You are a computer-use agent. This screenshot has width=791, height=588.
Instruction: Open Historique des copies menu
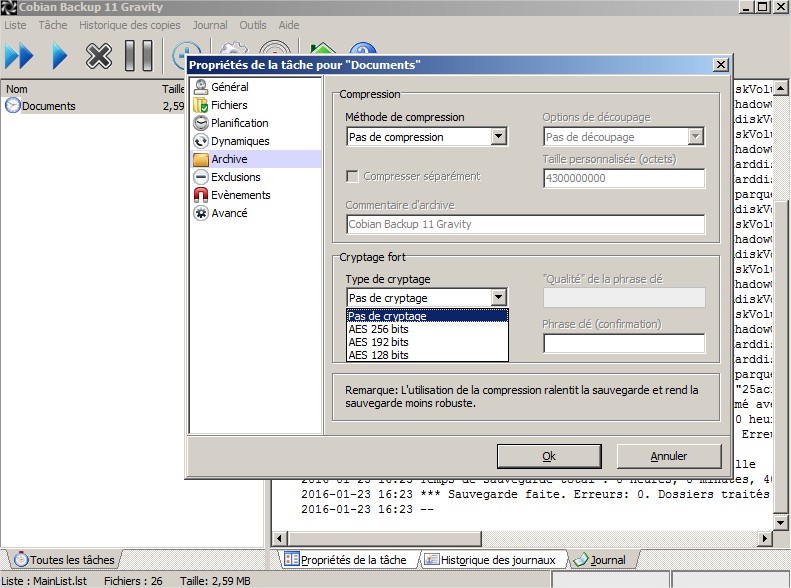130,25
